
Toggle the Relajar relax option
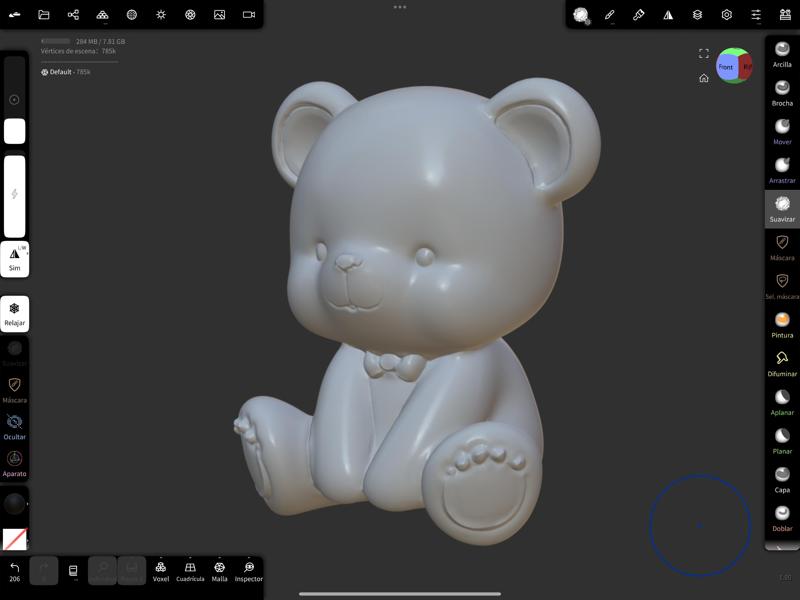click(14, 314)
